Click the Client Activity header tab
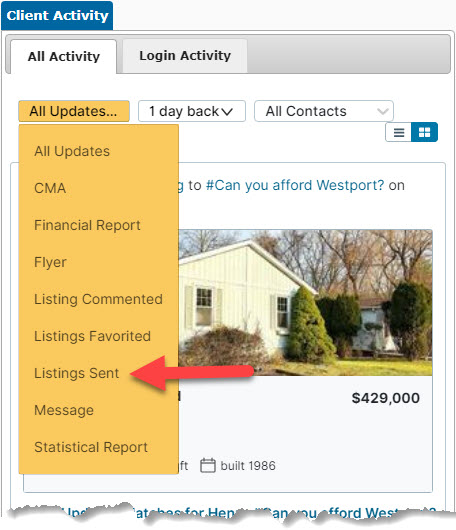Screen dimensions: 456x530 click(57, 16)
